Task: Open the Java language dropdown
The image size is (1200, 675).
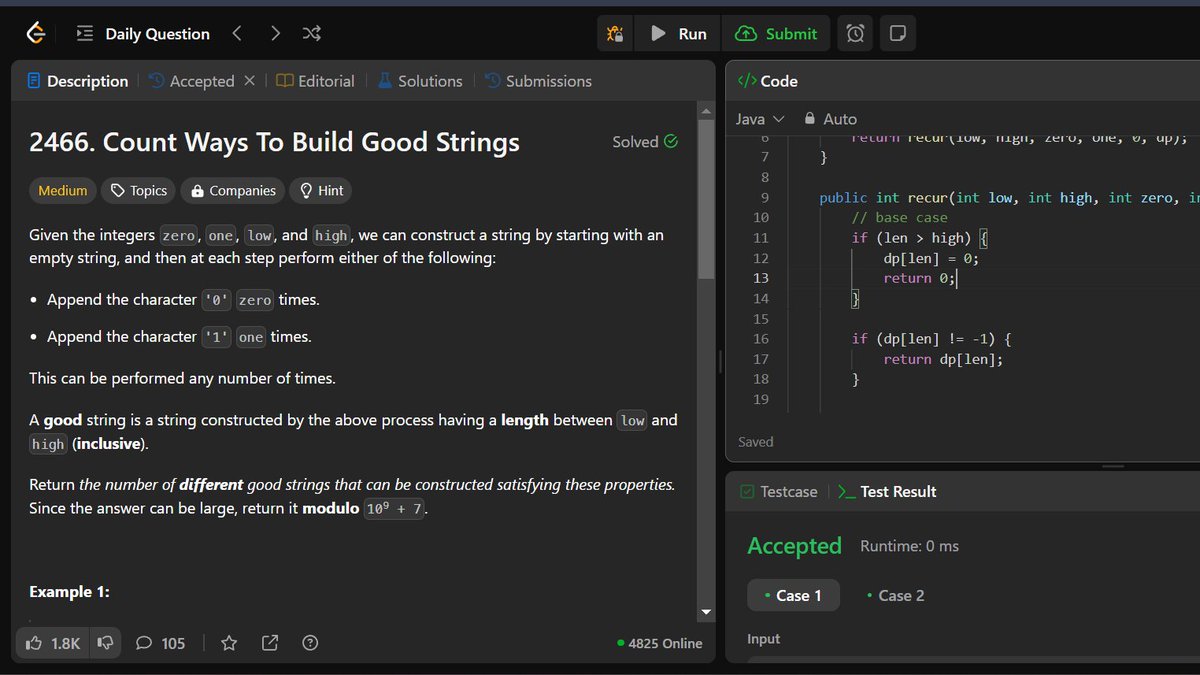Action: coord(760,119)
